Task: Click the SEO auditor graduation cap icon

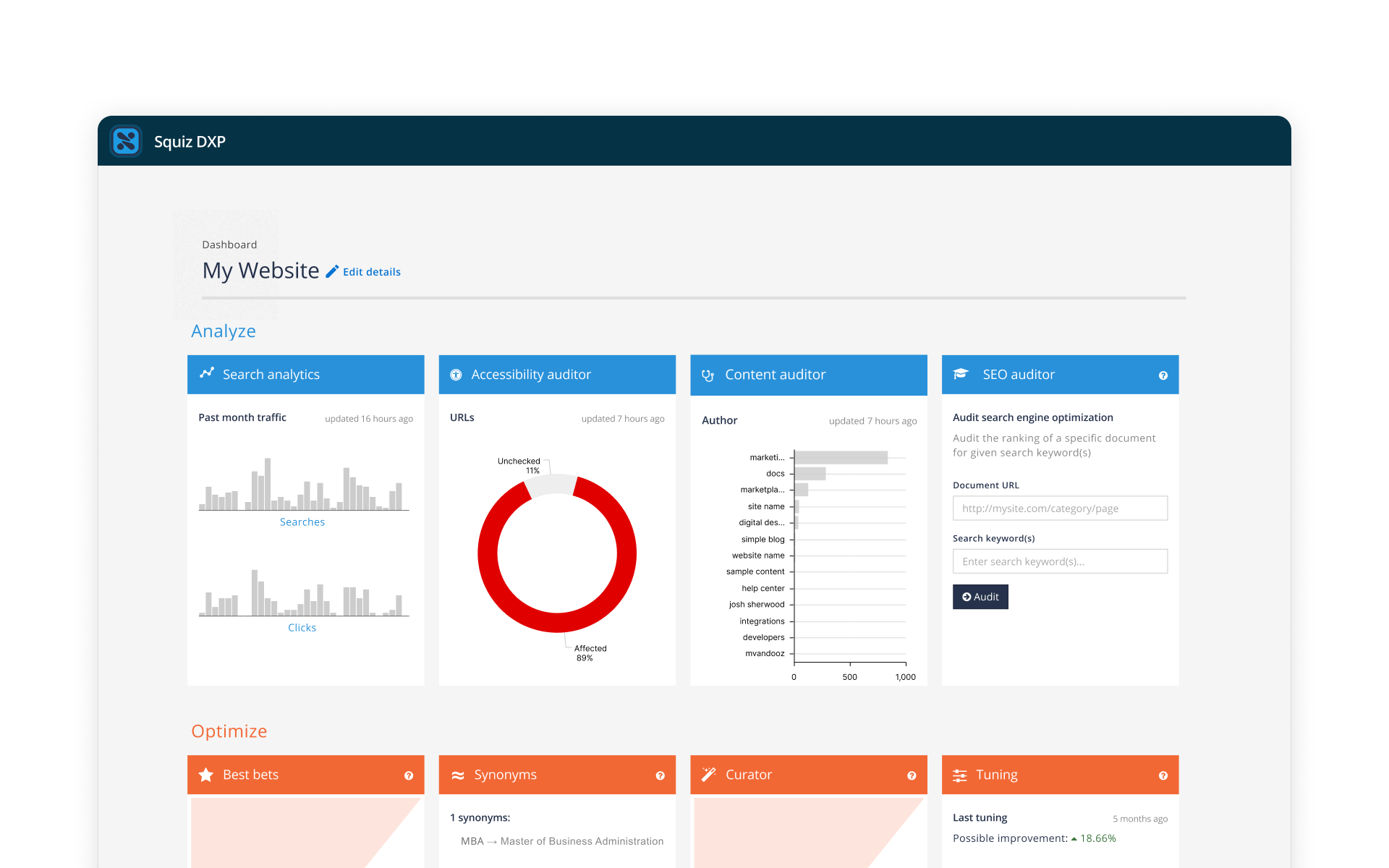Action: [960, 374]
